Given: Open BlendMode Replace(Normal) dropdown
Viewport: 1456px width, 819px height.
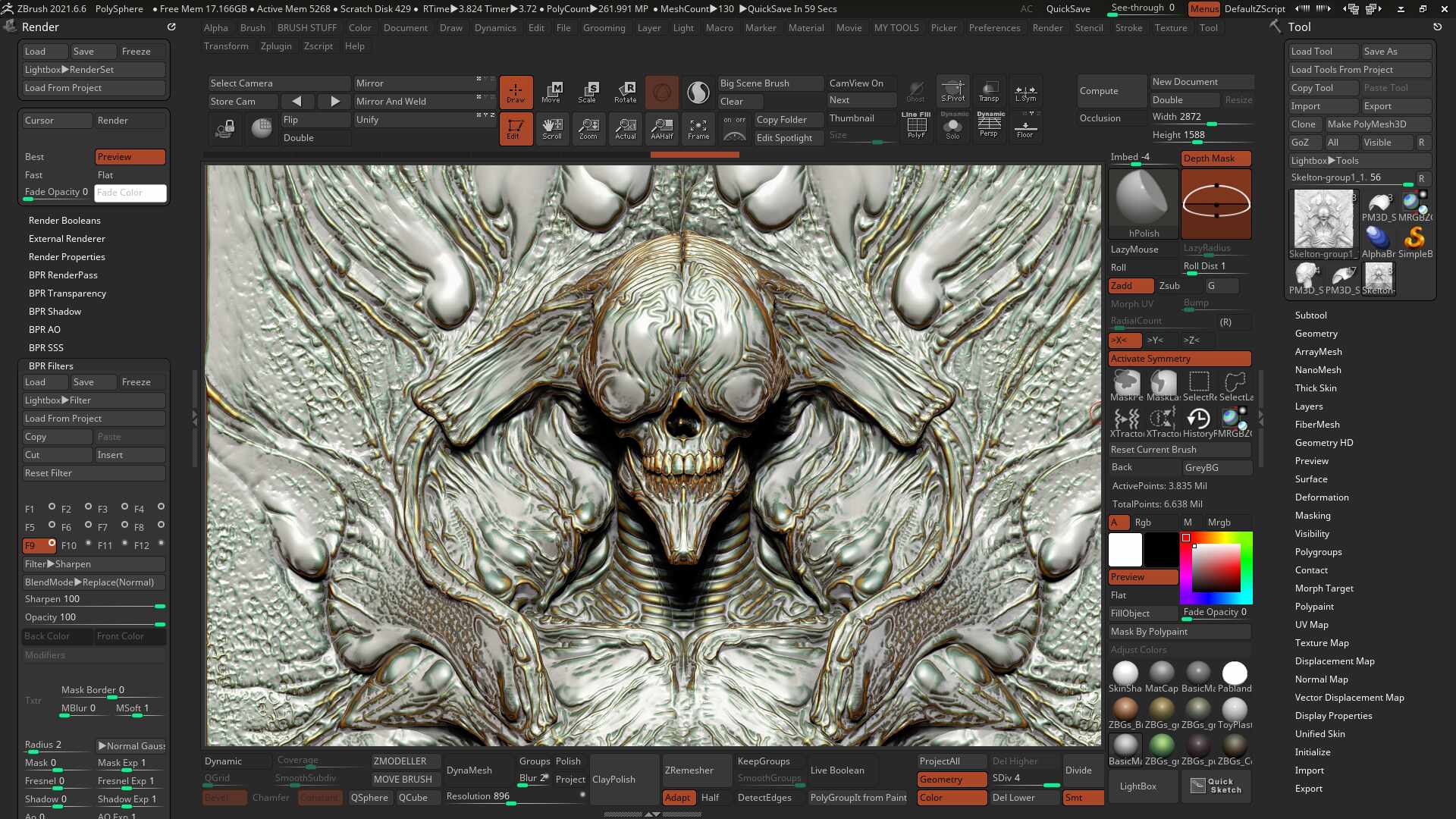Looking at the screenshot, I should 94,582.
